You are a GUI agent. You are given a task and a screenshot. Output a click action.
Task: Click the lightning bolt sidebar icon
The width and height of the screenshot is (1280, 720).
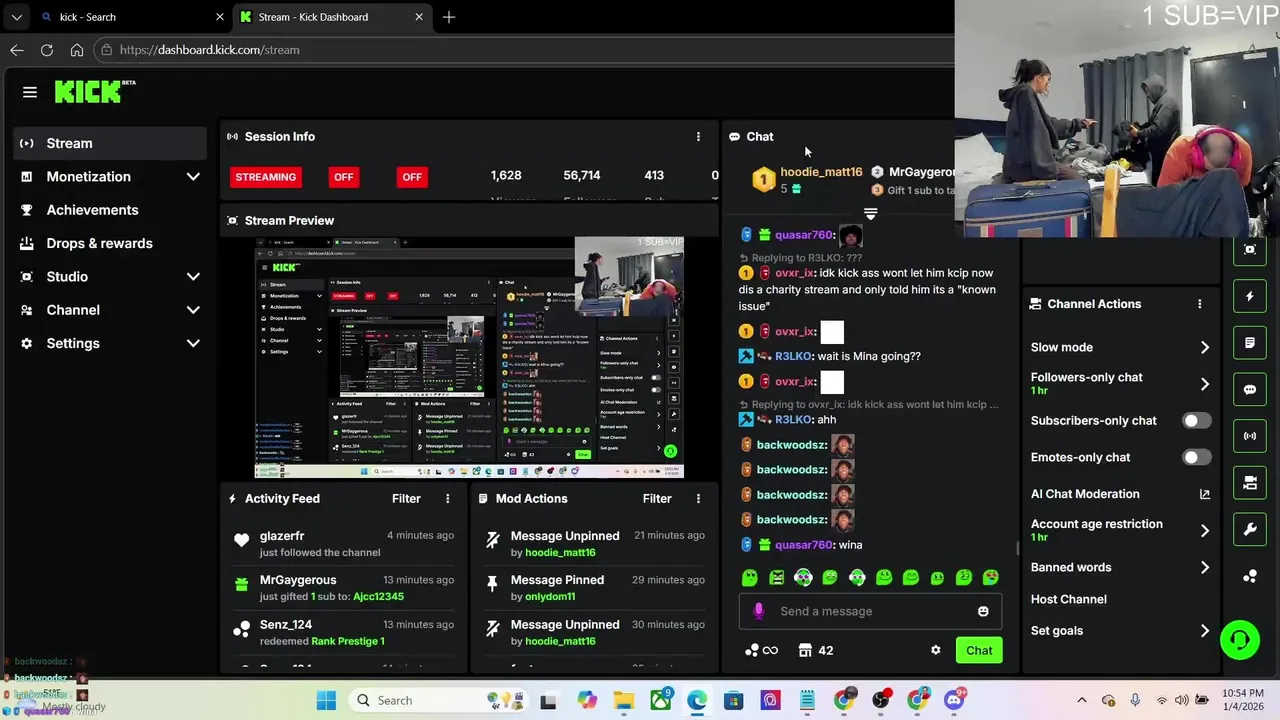tap(1250, 297)
